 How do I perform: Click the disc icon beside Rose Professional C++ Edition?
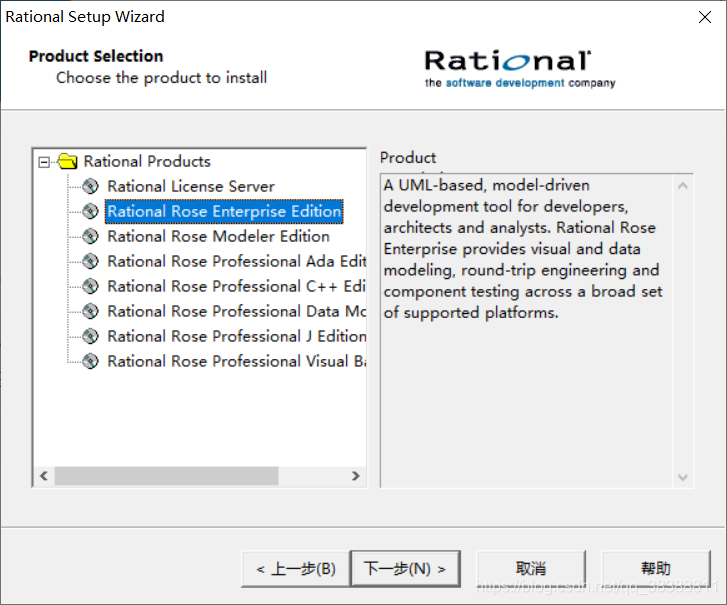click(x=90, y=286)
